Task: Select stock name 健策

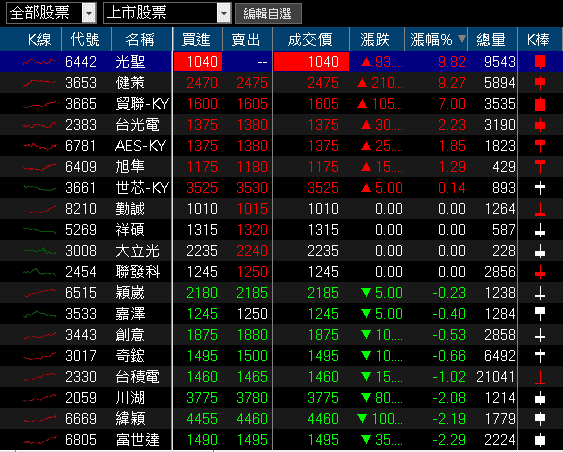Action: [130, 83]
